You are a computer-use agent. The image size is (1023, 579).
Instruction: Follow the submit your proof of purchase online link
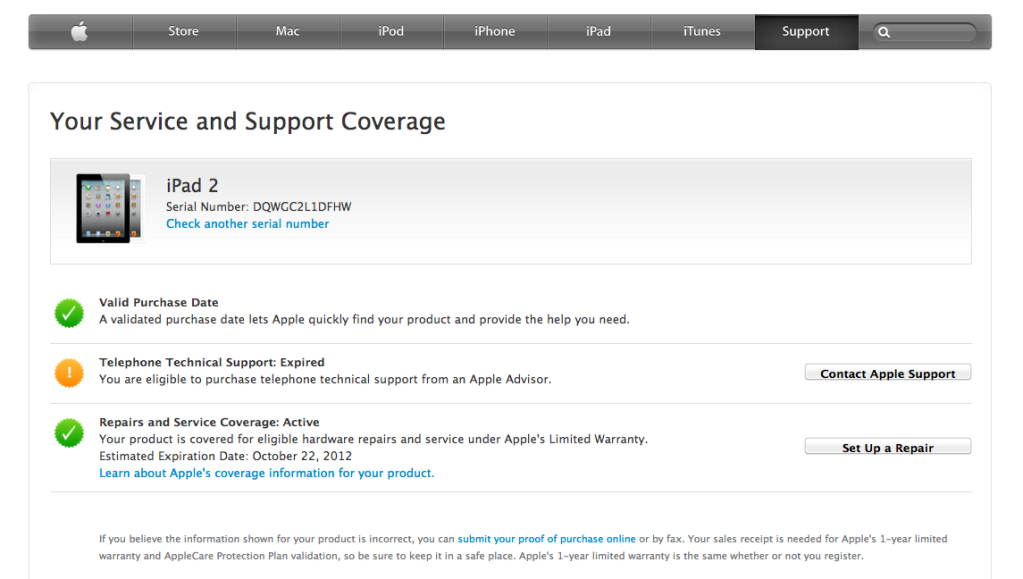point(546,539)
